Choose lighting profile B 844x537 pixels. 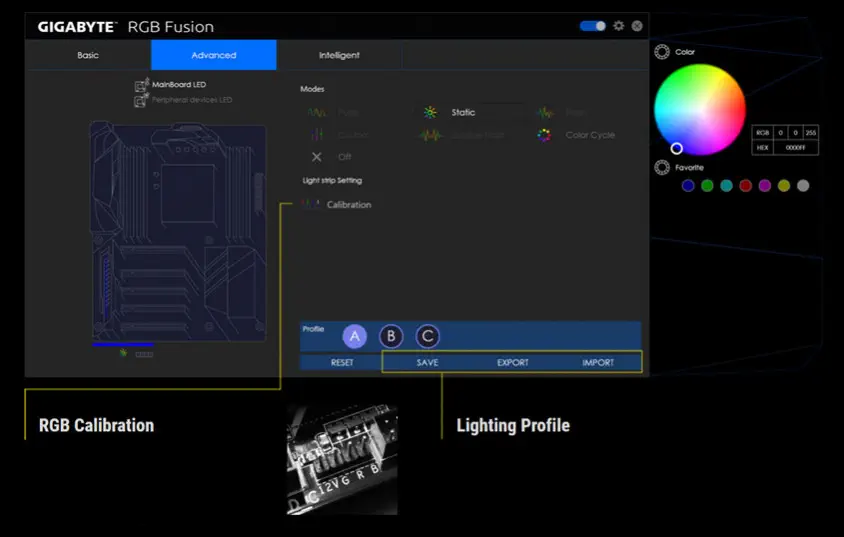coord(391,336)
